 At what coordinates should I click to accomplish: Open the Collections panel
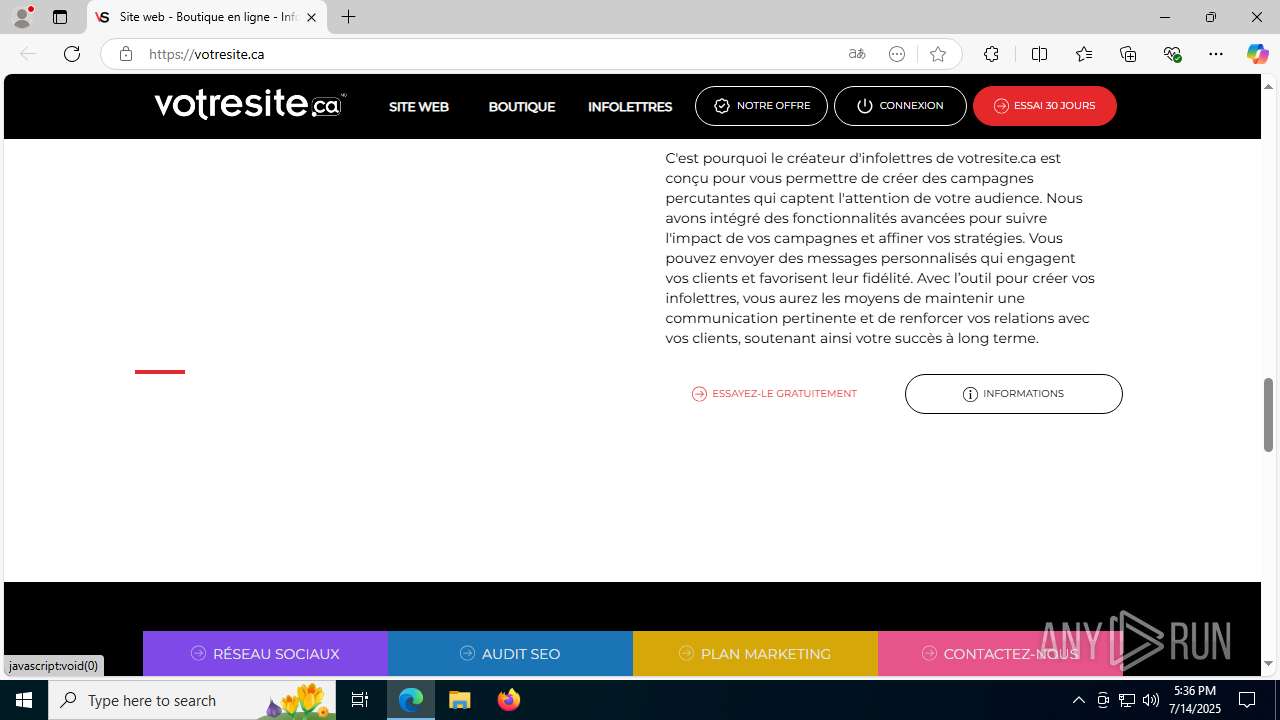point(1128,54)
